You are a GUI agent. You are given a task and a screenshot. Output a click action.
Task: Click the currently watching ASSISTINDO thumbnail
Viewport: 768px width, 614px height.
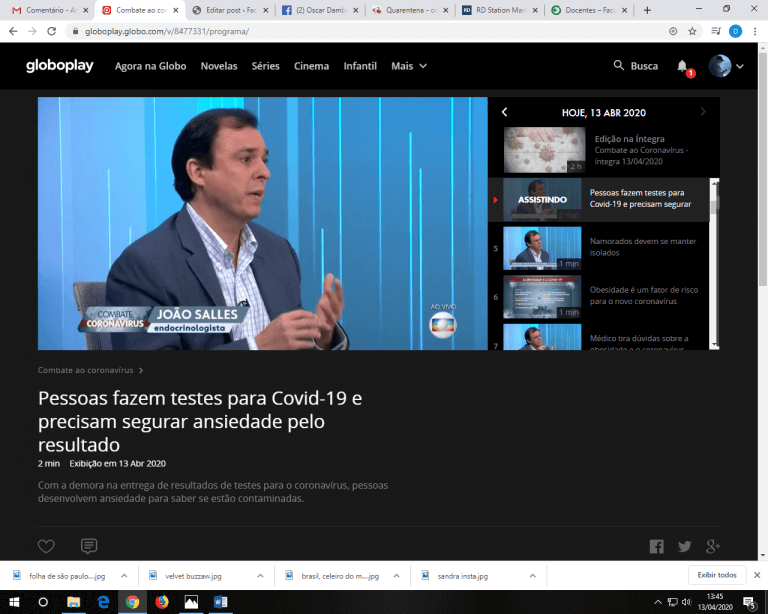542,199
